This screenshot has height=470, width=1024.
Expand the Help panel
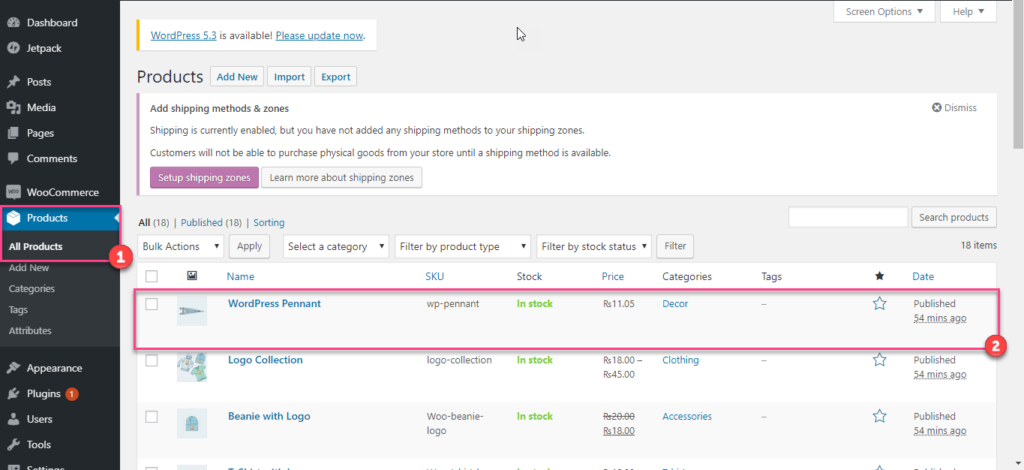(968, 12)
